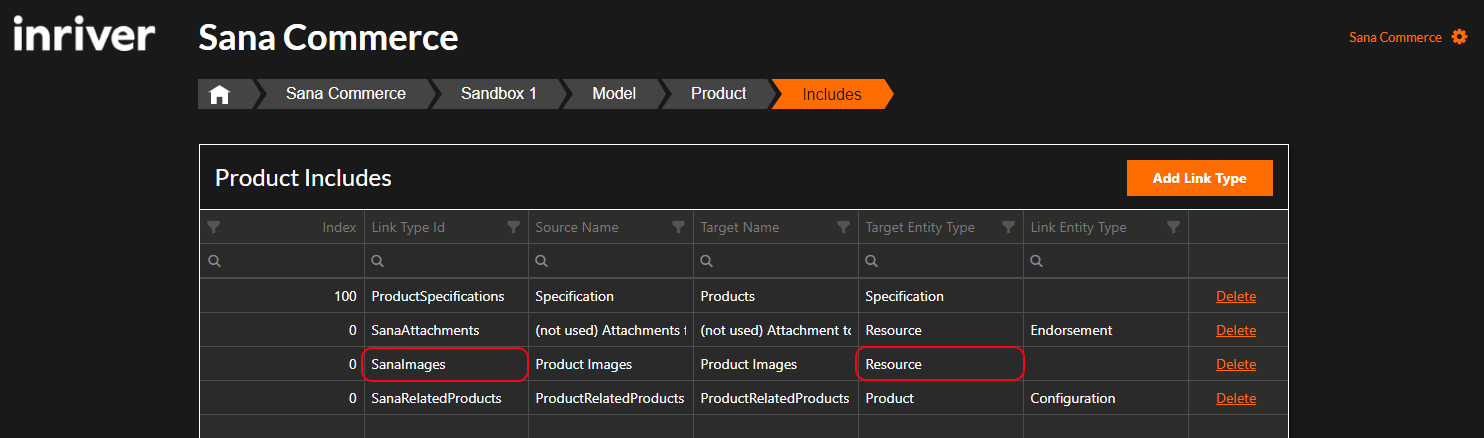Go to the Product breadcrumb
The width and height of the screenshot is (1484, 438).
pos(719,94)
